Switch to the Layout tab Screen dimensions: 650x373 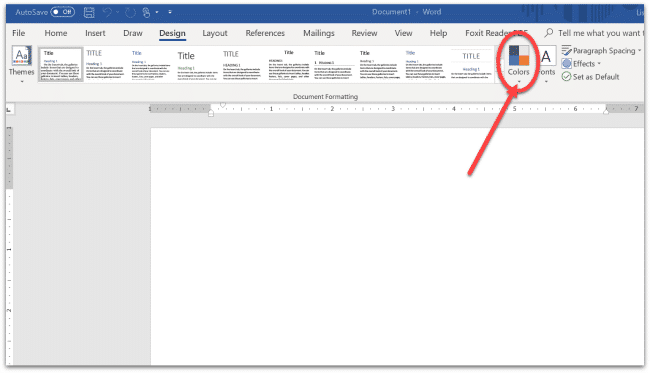pyautogui.click(x=215, y=33)
